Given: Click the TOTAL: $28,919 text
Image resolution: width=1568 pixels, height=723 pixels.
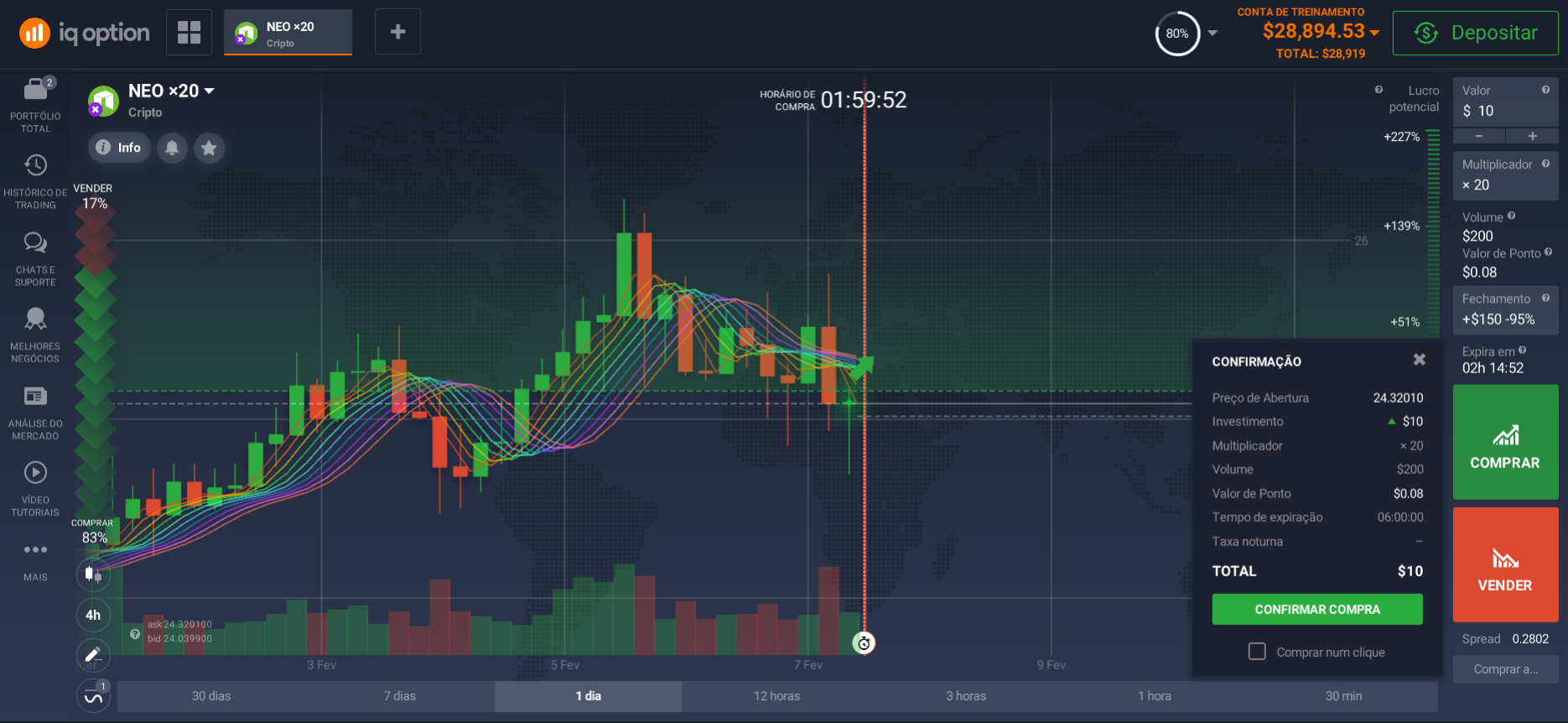Looking at the screenshot, I should (x=1321, y=54).
